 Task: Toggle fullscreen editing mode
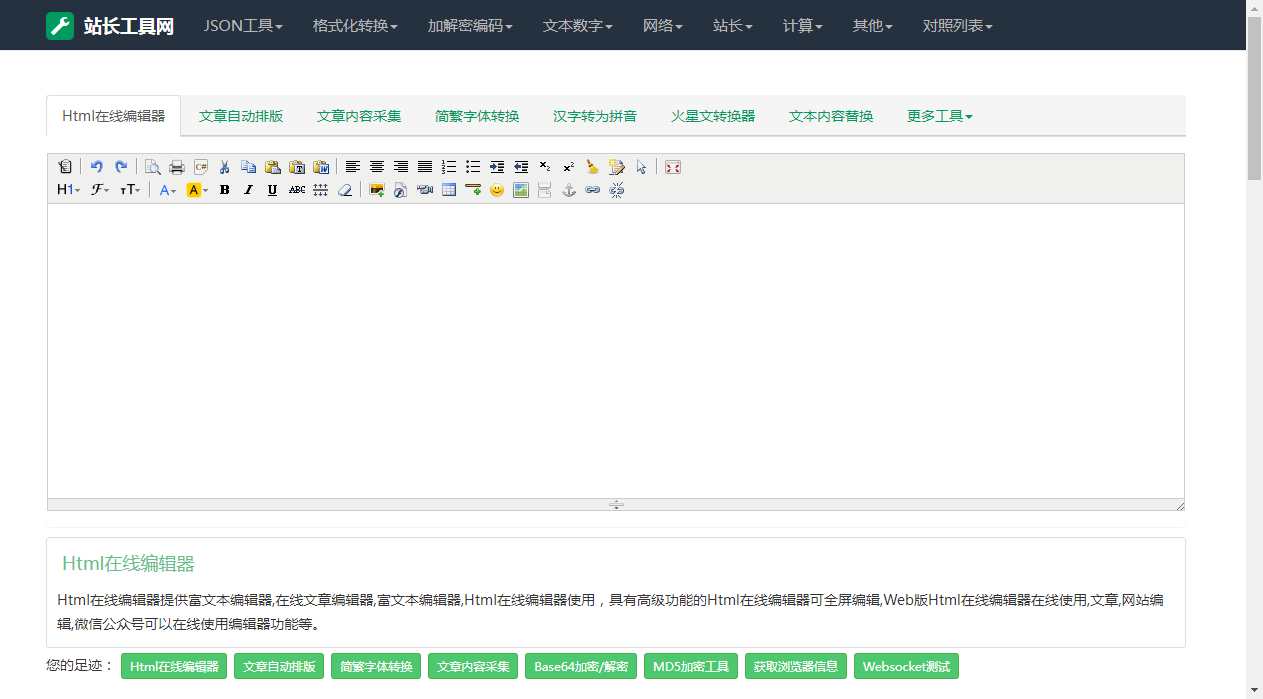click(x=672, y=167)
